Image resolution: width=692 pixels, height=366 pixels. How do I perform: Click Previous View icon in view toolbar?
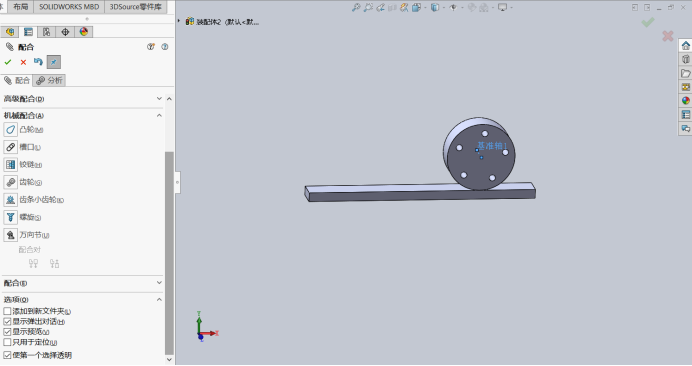click(380, 8)
